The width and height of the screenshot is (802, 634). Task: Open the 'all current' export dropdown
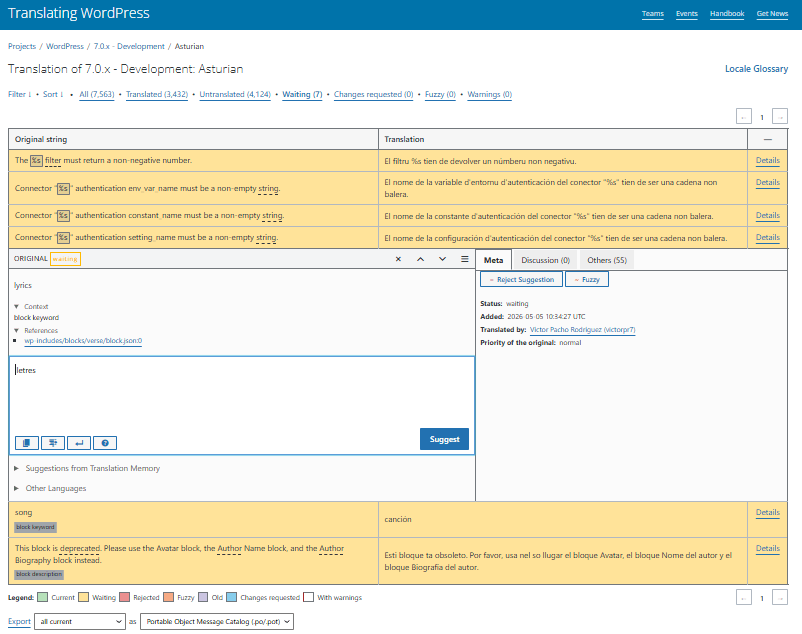[x=80, y=622]
